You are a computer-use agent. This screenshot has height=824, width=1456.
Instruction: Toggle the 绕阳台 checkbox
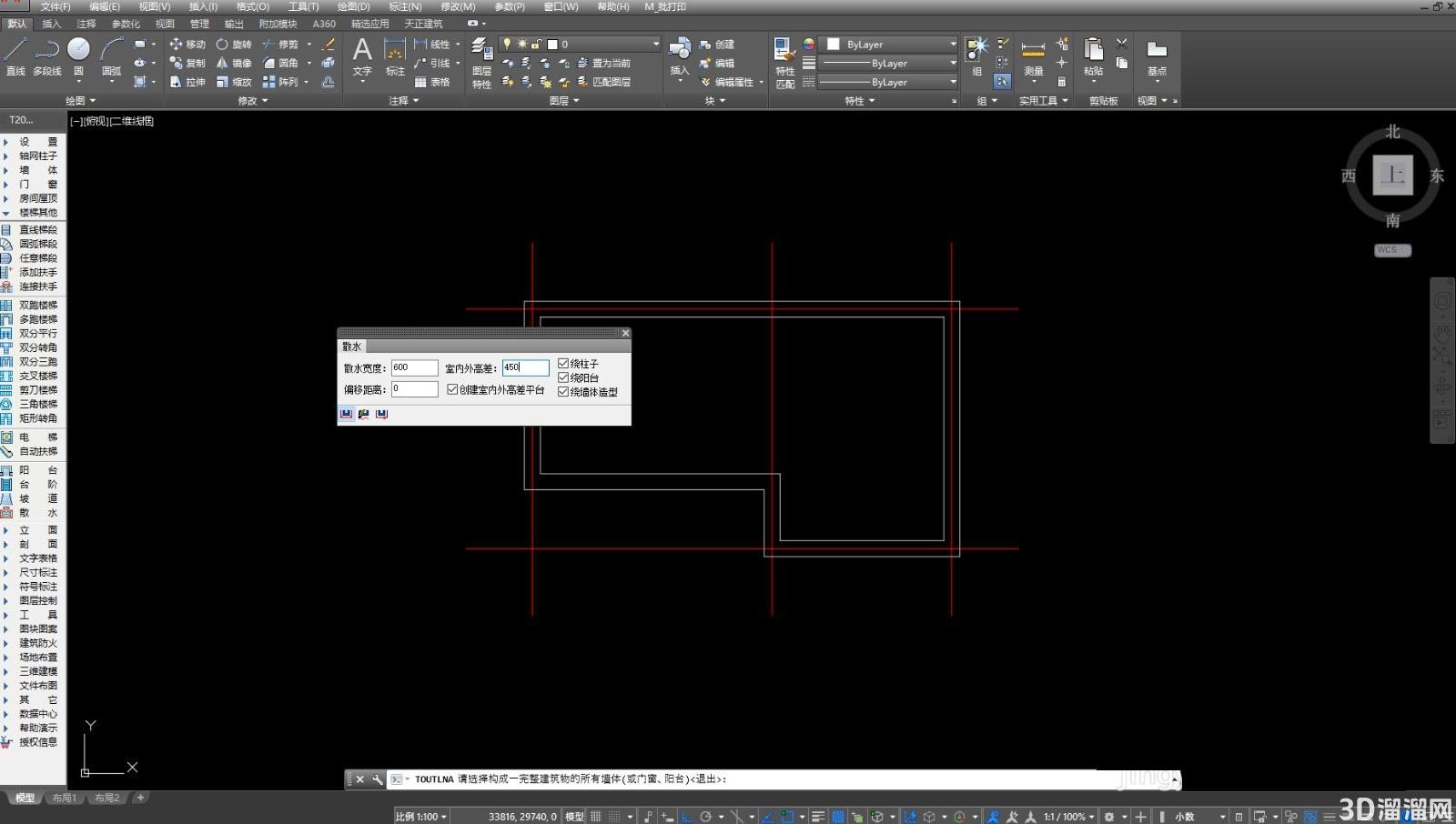(x=563, y=377)
